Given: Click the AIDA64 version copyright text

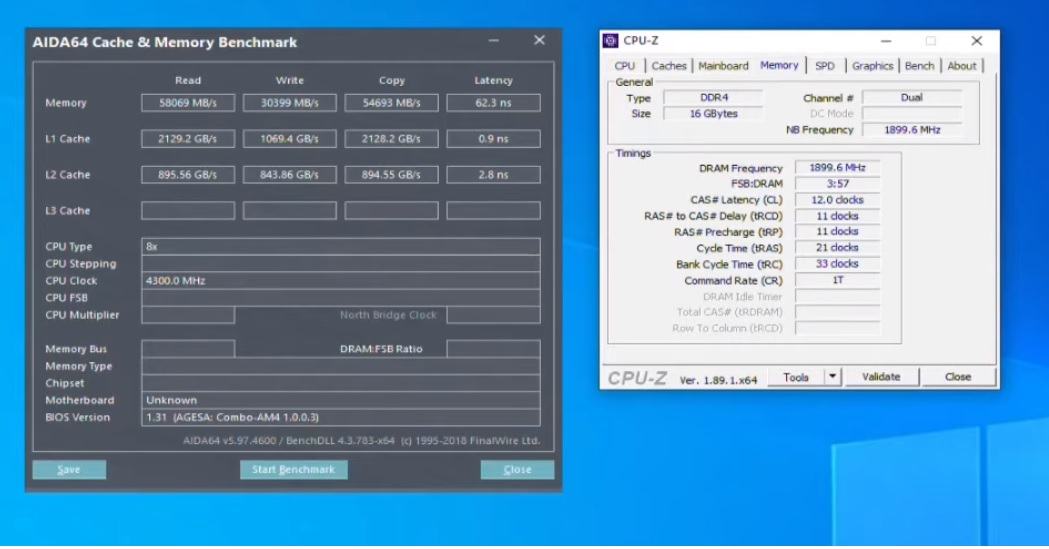Looking at the screenshot, I should pos(361,441).
